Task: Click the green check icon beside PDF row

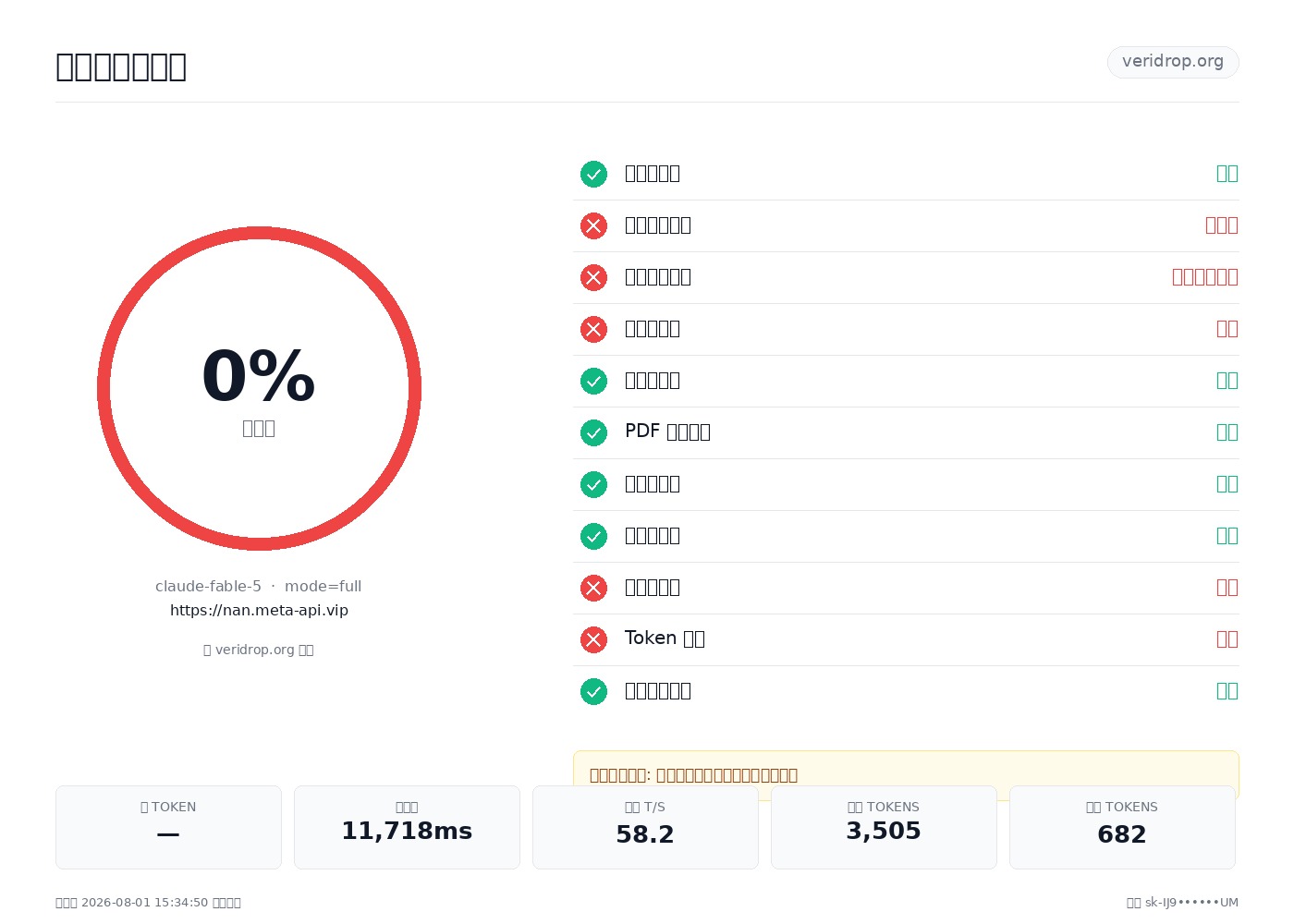Action: (593, 432)
